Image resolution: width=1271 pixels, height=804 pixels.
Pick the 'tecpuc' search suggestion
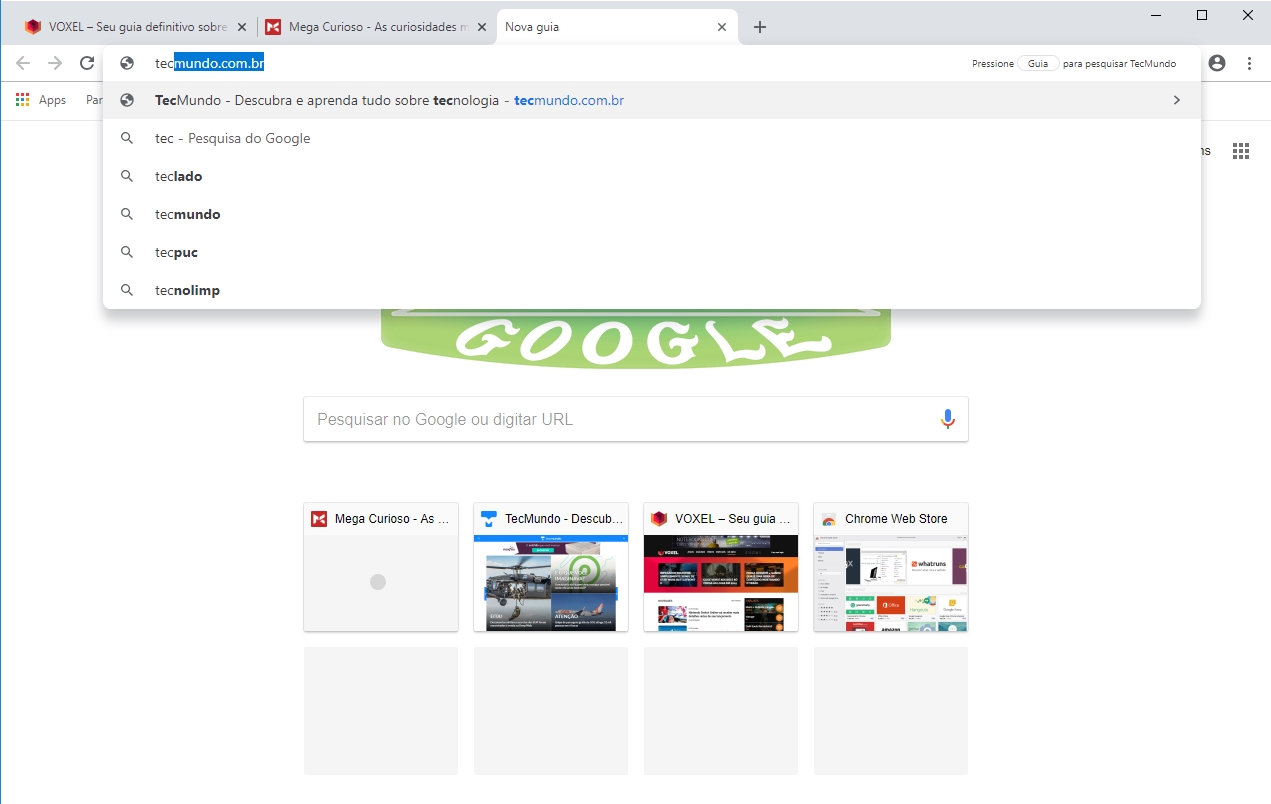point(652,252)
